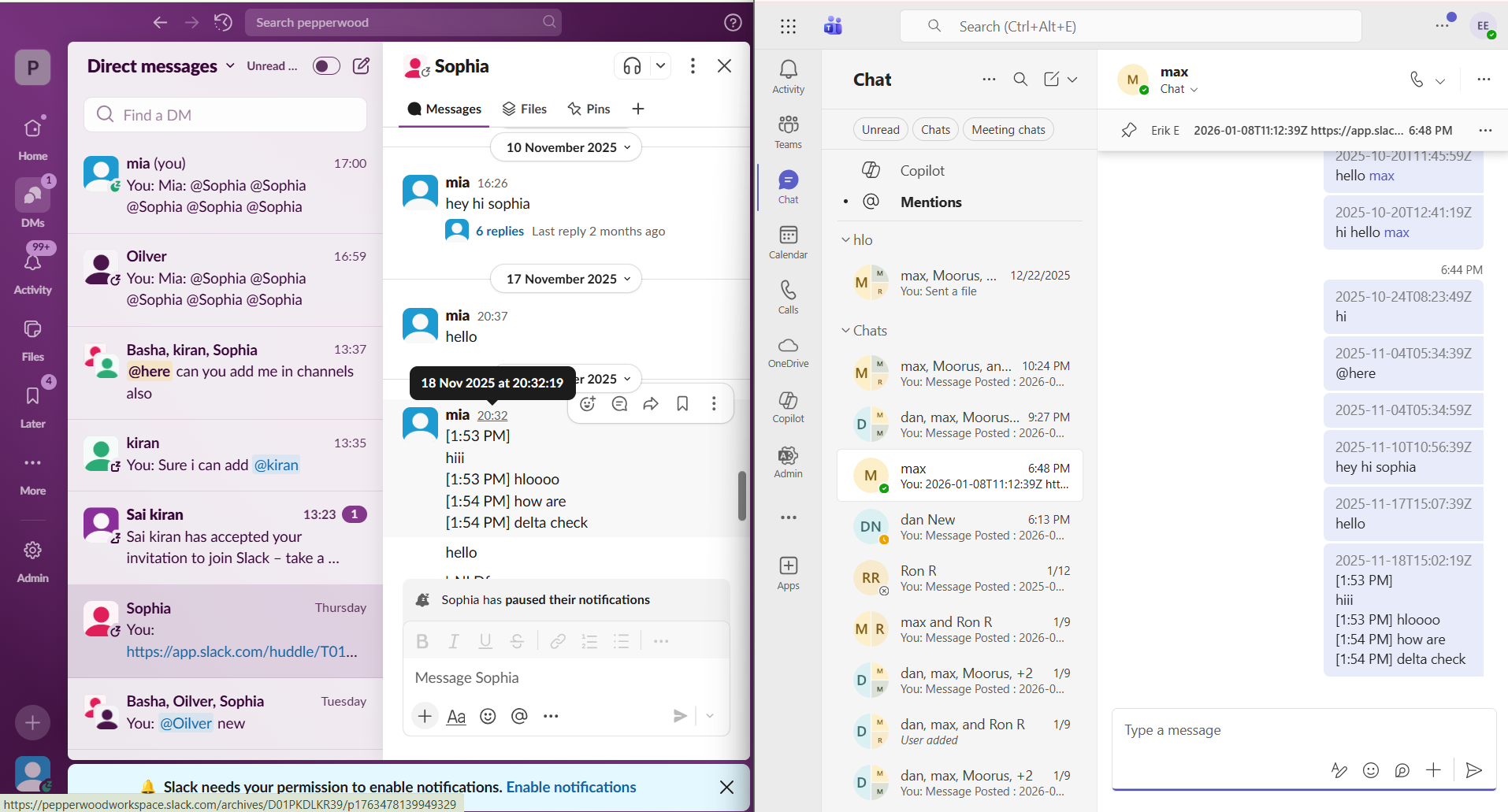The height and width of the screenshot is (812, 1508).
Task: Open Teams section in Teams app bar
Action: [788, 132]
